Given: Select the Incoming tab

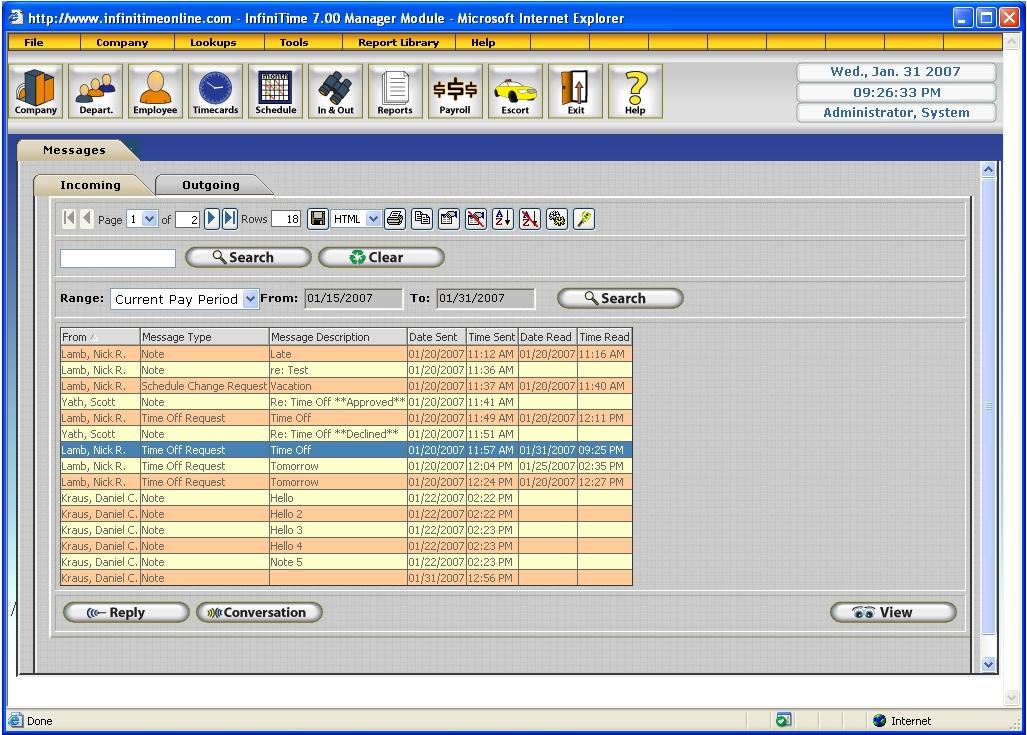Looking at the screenshot, I should click(x=90, y=185).
